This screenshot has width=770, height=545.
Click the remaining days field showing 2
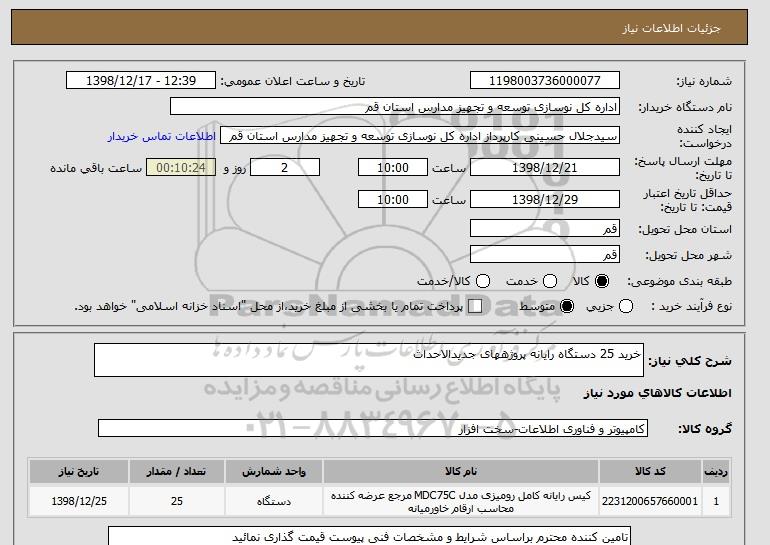[285, 167]
